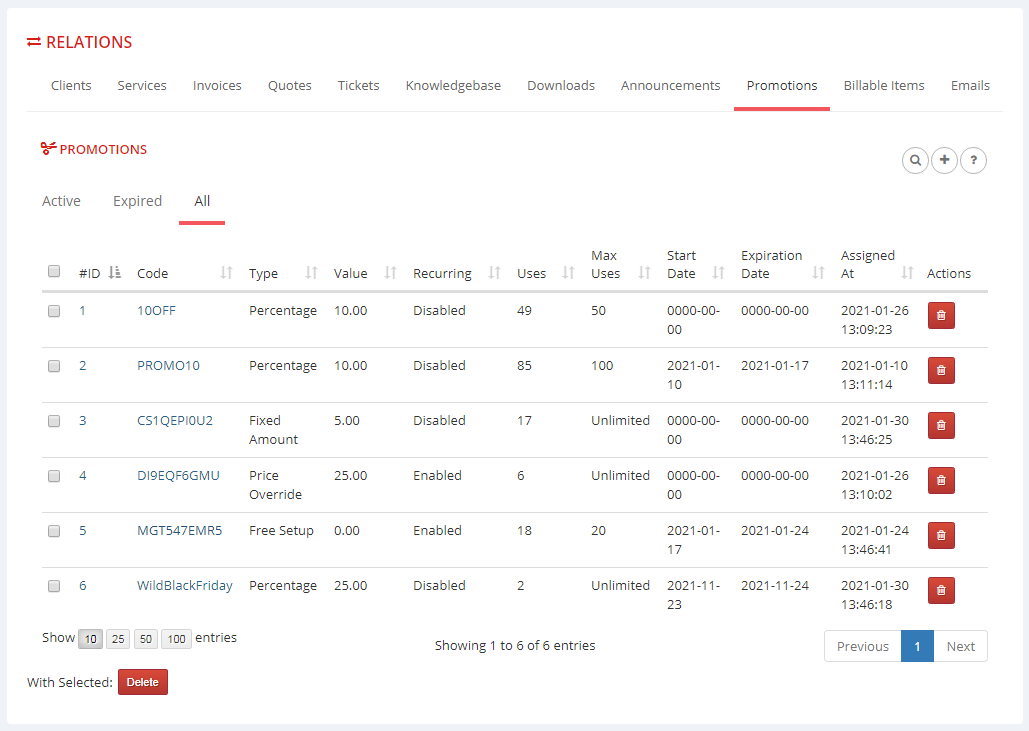This screenshot has width=1029, height=731.
Task: Delete the WildBlackFriday promotion via trash icon
Action: click(x=940, y=590)
